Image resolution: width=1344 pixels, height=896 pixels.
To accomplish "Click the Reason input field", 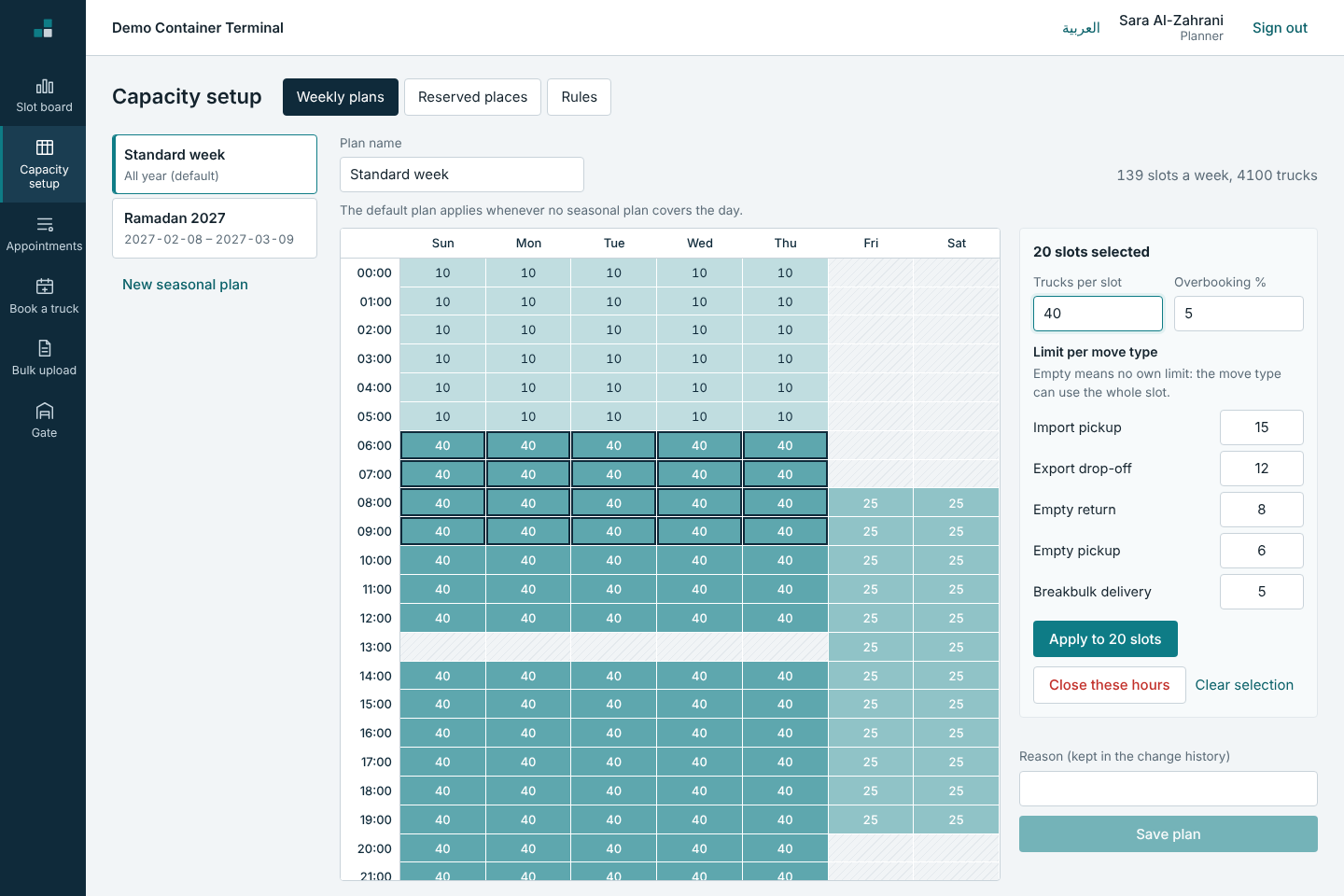I will coord(1169,789).
